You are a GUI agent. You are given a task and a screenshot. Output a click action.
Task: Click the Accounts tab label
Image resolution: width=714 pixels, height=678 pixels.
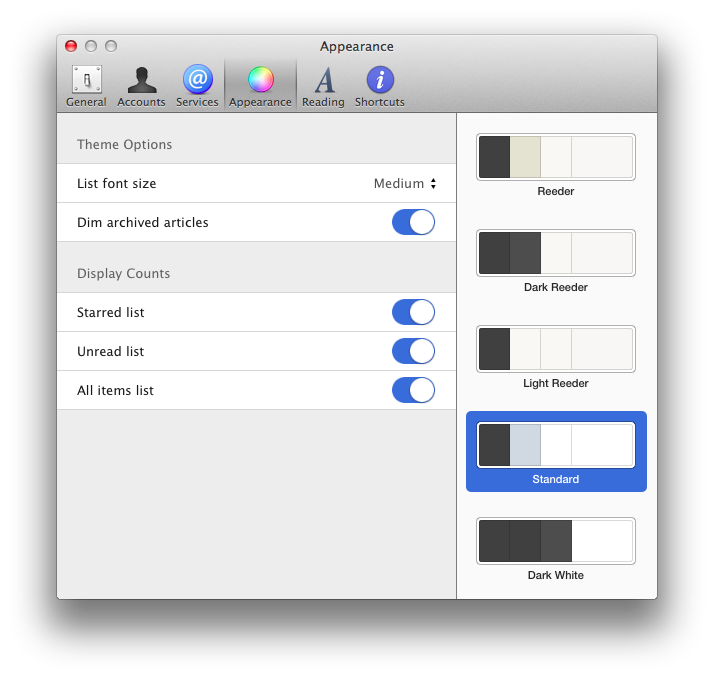[141, 102]
